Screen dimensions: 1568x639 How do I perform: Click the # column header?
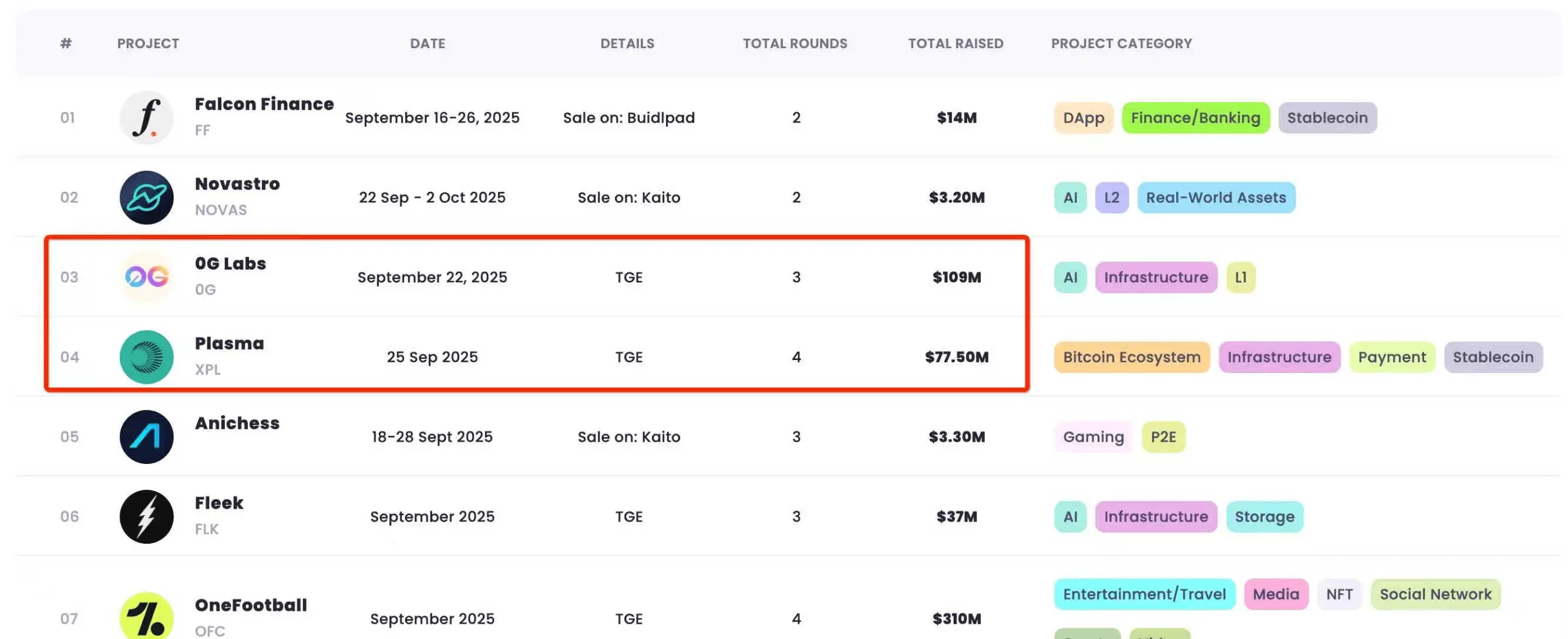click(66, 43)
